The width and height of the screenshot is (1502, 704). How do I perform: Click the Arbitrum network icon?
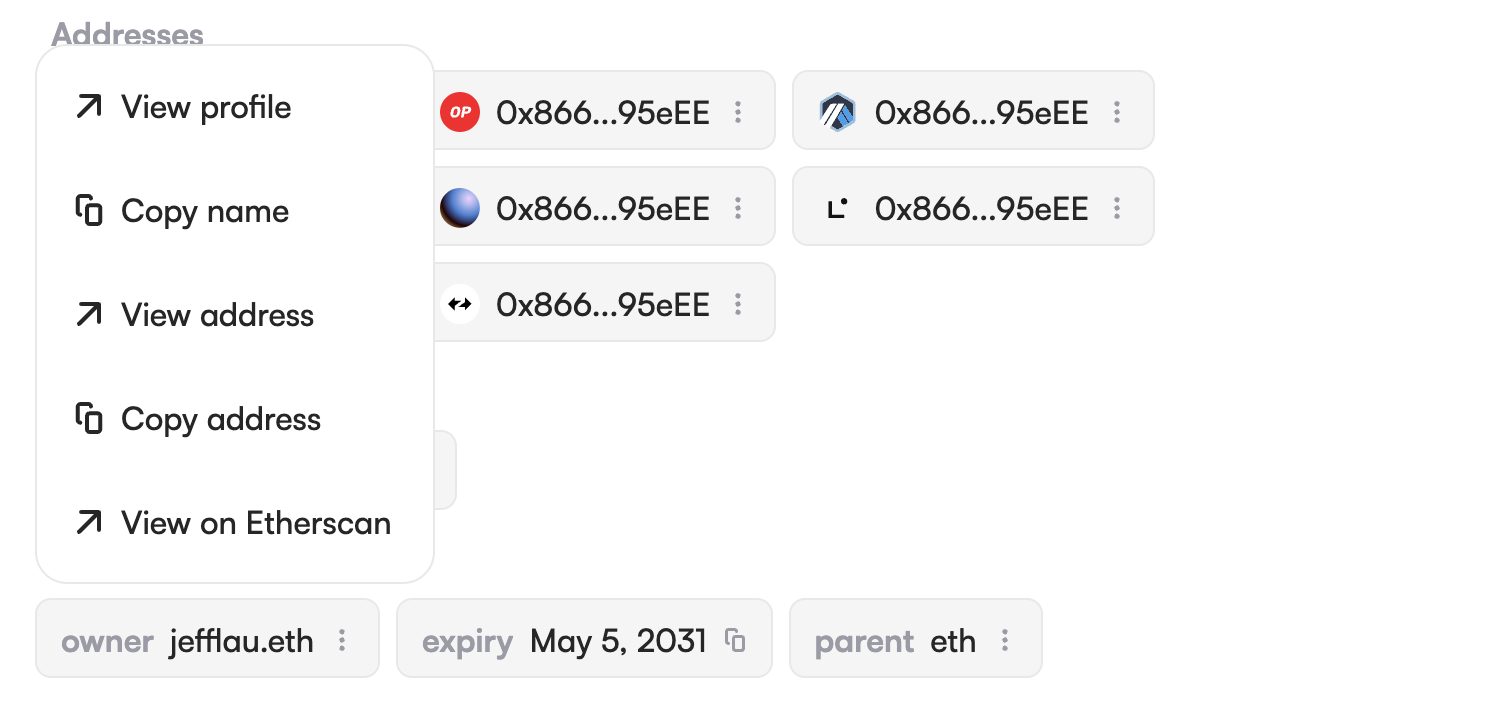(837, 112)
